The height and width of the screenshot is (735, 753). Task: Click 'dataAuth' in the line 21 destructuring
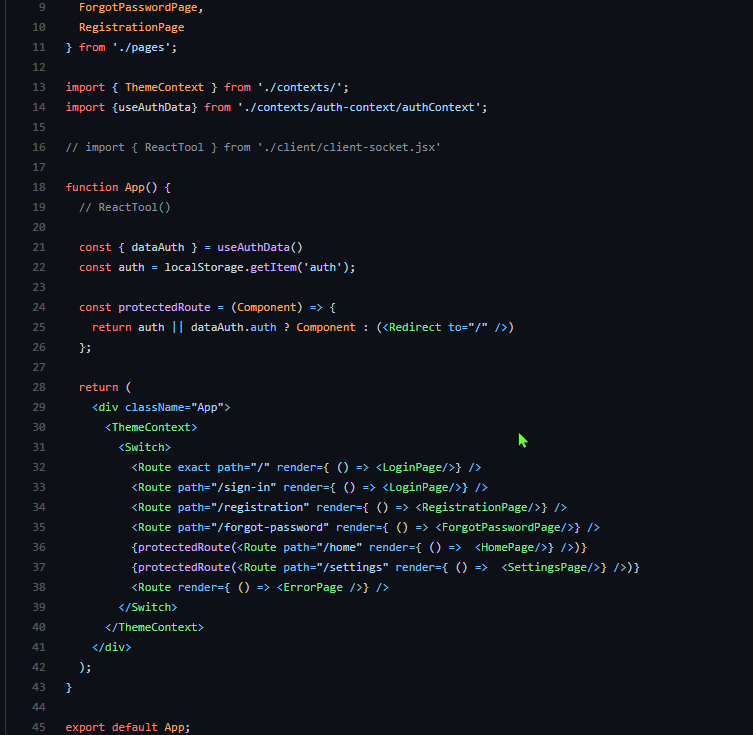(x=158, y=247)
